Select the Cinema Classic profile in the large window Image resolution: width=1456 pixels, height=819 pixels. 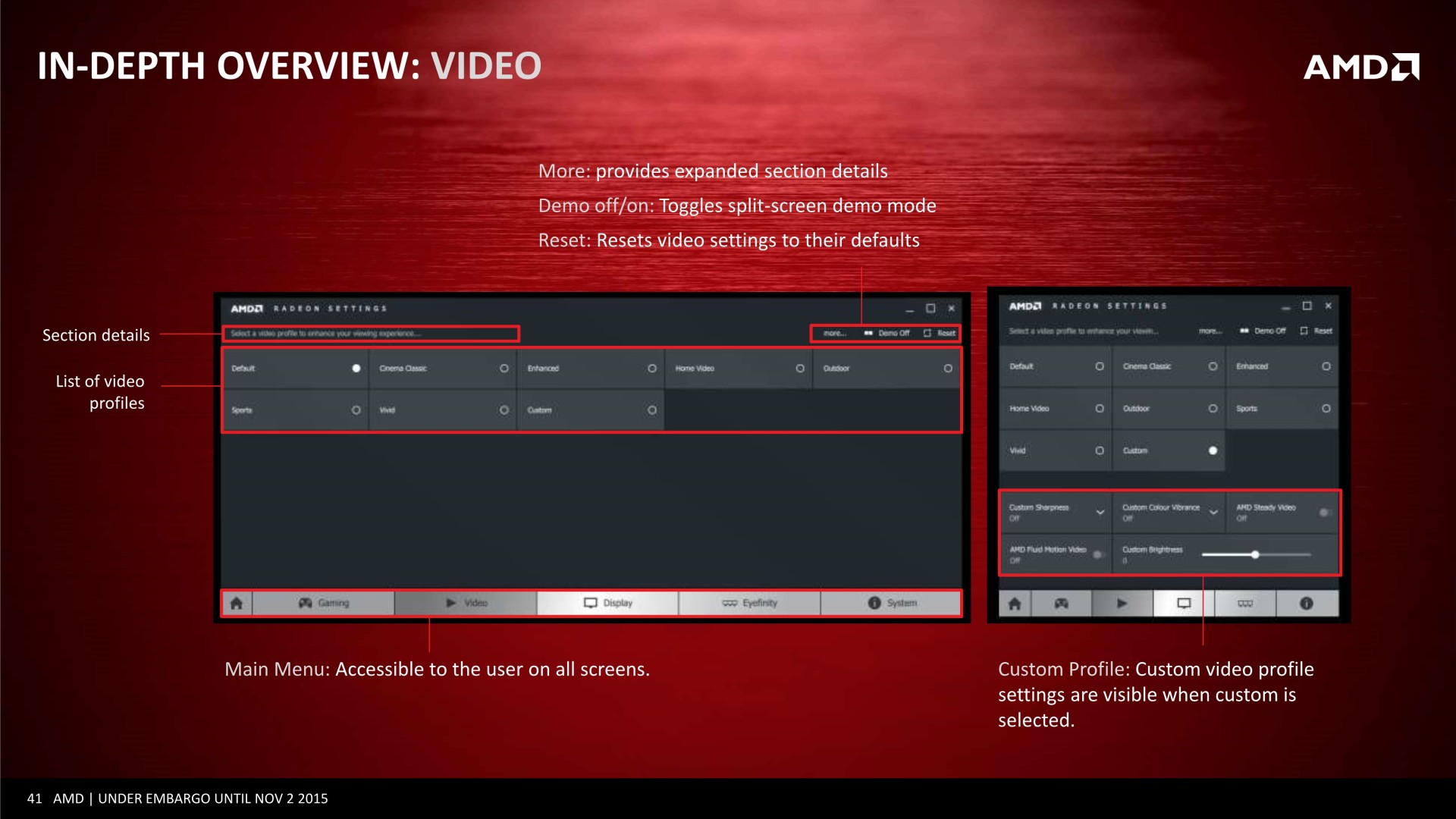[x=444, y=369]
